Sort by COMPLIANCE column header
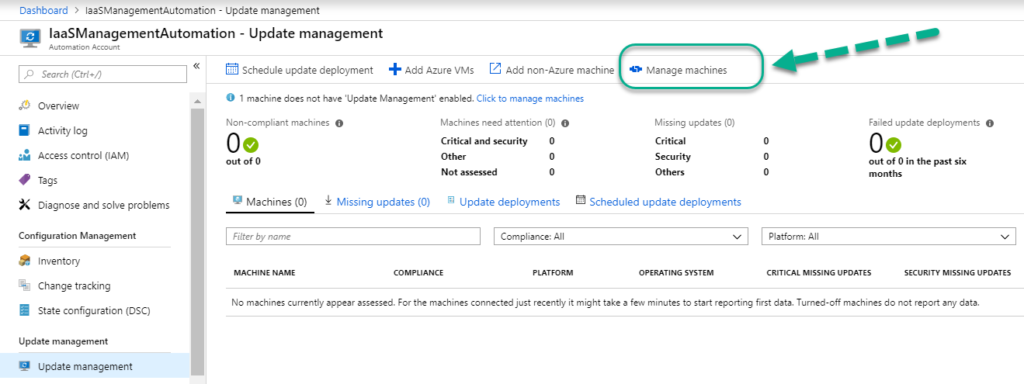Image resolution: width=1024 pixels, height=384 pixels. pyautogui.click(x=418, y=273)
